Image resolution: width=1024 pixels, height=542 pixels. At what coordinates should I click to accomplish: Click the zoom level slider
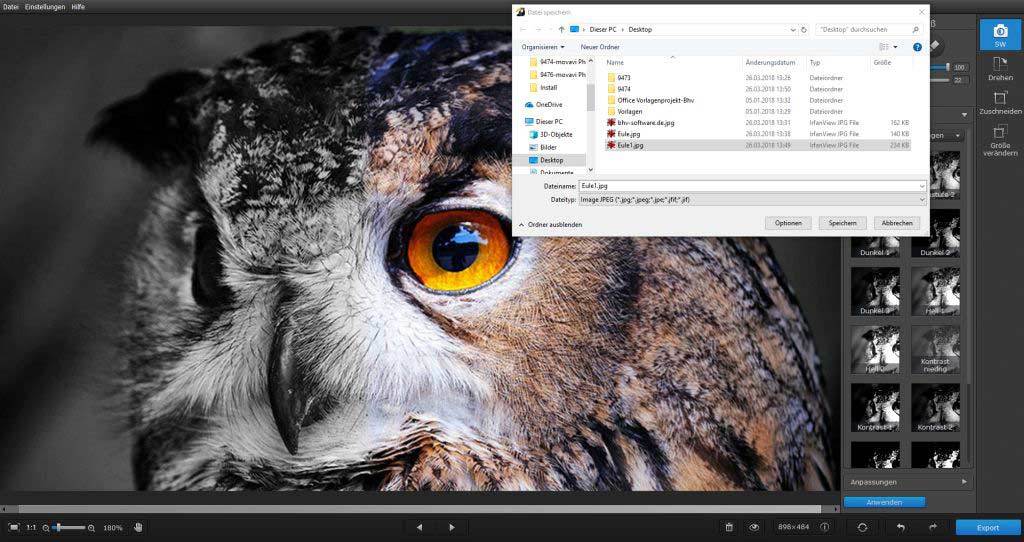pyautogui.click(x=68, y=527)
